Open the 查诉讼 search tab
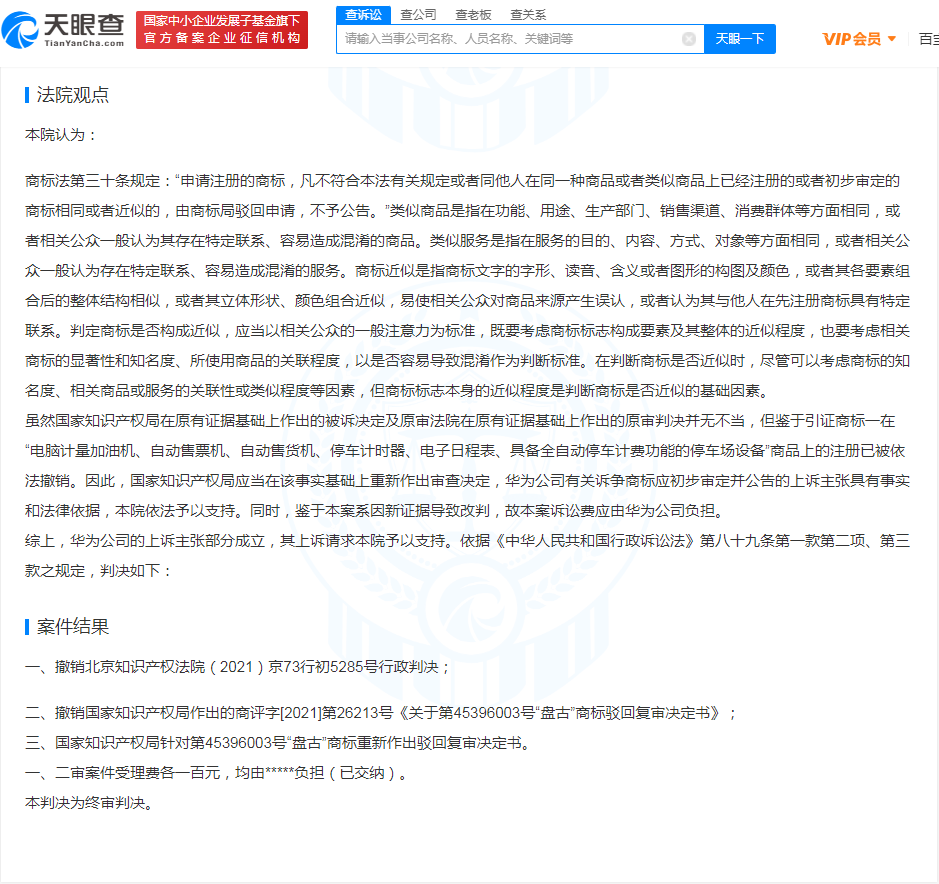Viewport: 939px width, 884px height. coord(364,14)
